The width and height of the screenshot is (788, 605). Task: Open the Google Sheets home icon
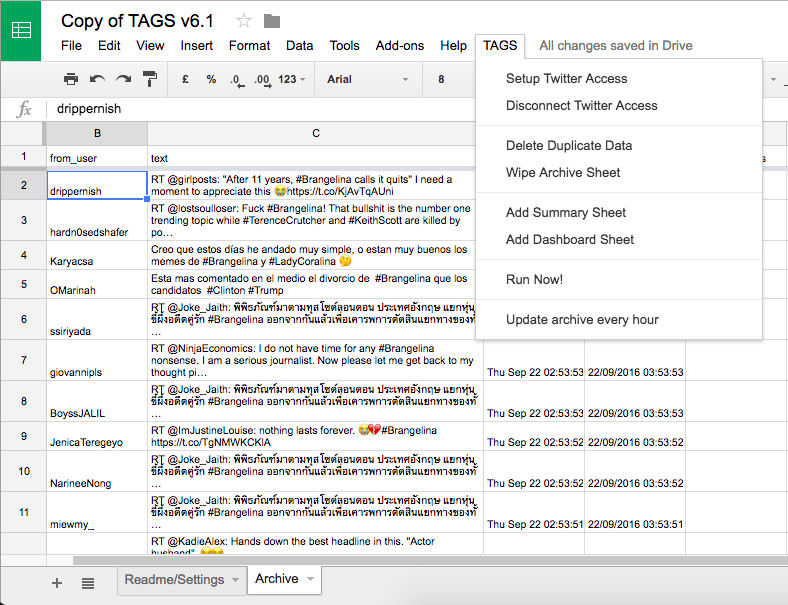21,30
